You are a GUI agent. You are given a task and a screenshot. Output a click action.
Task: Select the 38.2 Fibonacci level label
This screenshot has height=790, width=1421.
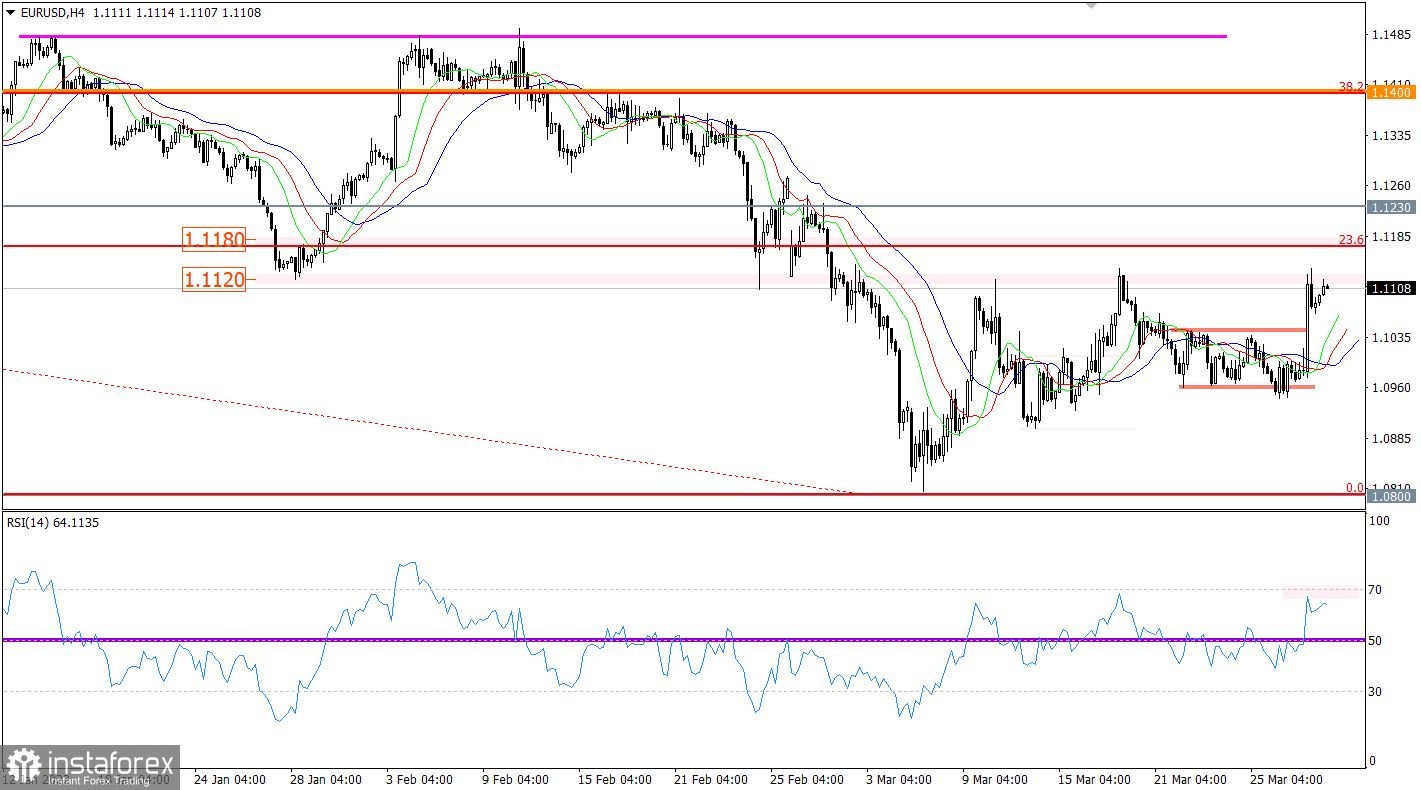coord(1351,86)
